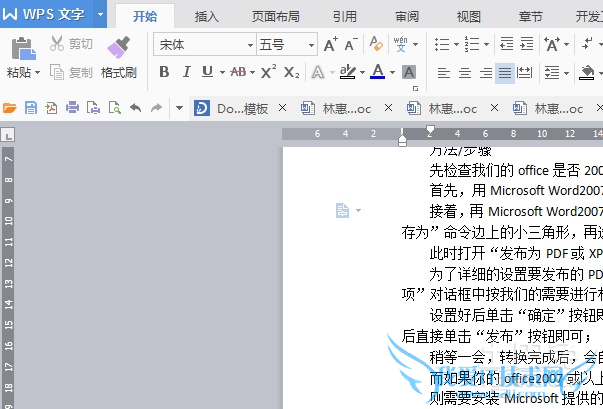Align text left
The width and height of the screenshot is (603, 409).
point(444,72)
